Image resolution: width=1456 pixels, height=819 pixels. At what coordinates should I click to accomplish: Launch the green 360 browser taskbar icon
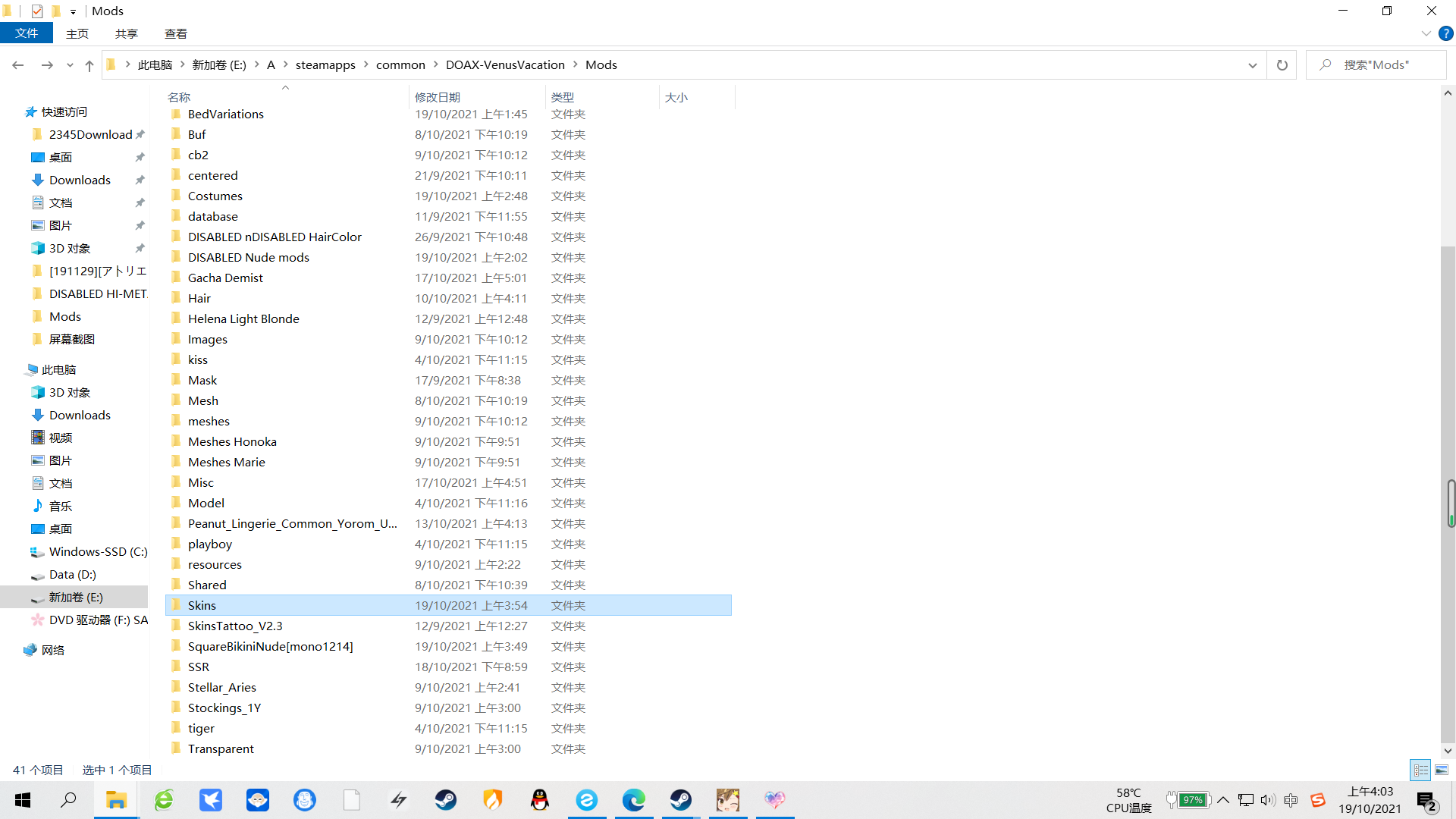point(164,800)
